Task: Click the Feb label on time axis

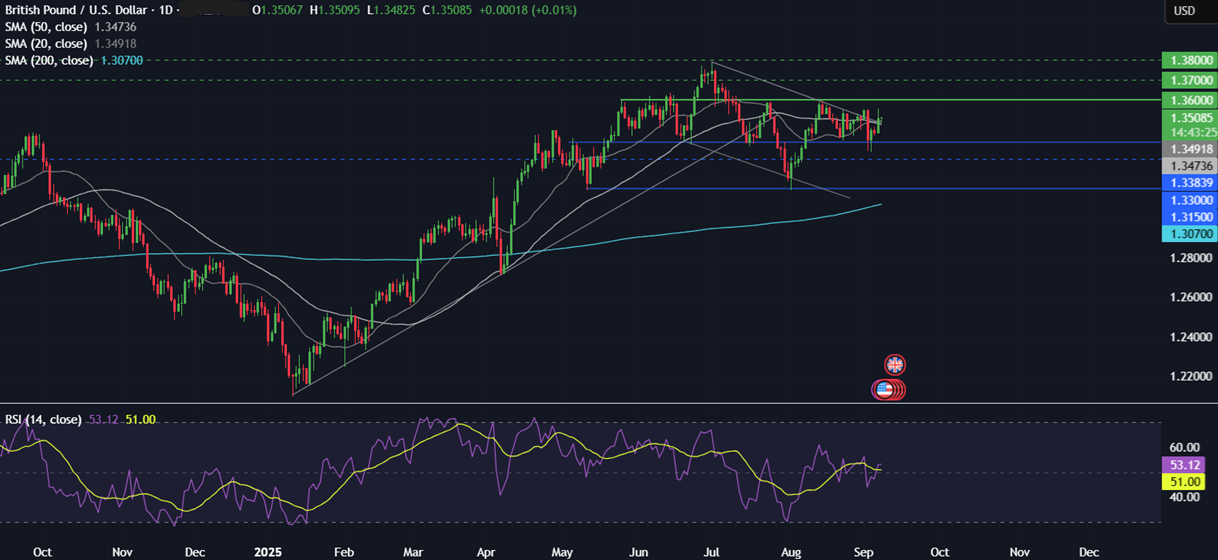Action: click(x=344, y=551)
